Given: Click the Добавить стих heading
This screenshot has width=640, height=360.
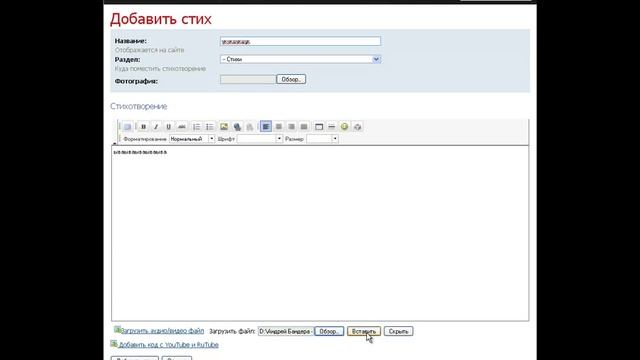Looking at the screenshot, I should 161,19.
